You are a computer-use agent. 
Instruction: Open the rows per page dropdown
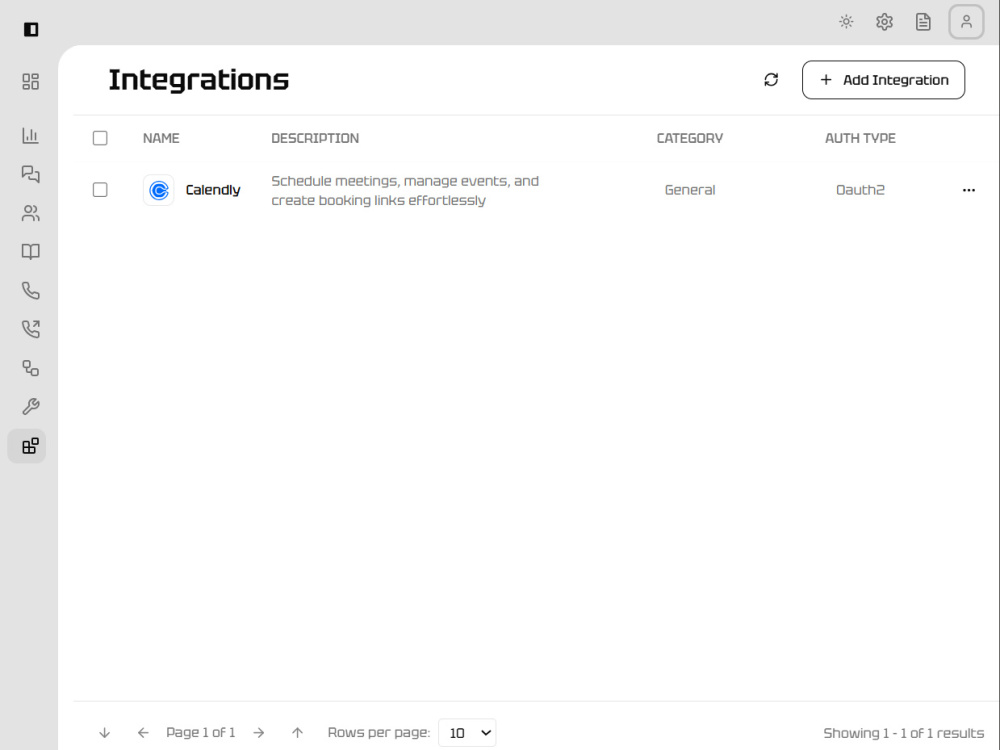tap(467, 733)
